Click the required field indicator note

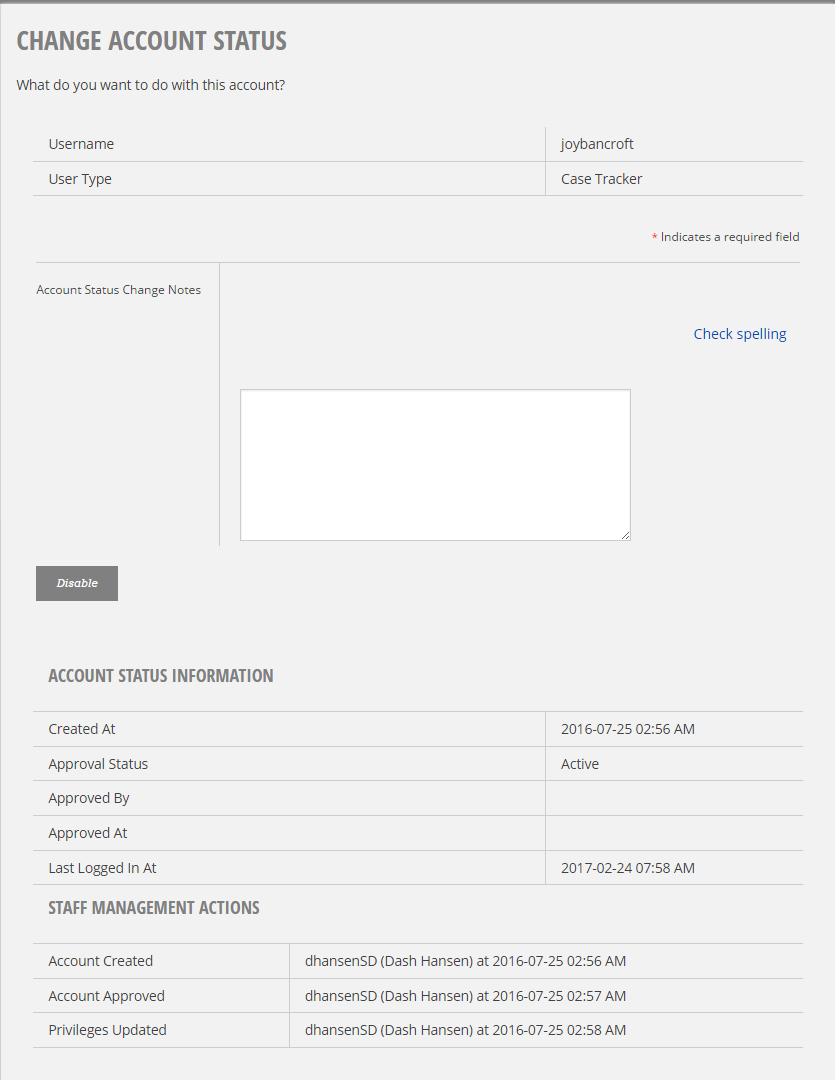click(725, 237)
